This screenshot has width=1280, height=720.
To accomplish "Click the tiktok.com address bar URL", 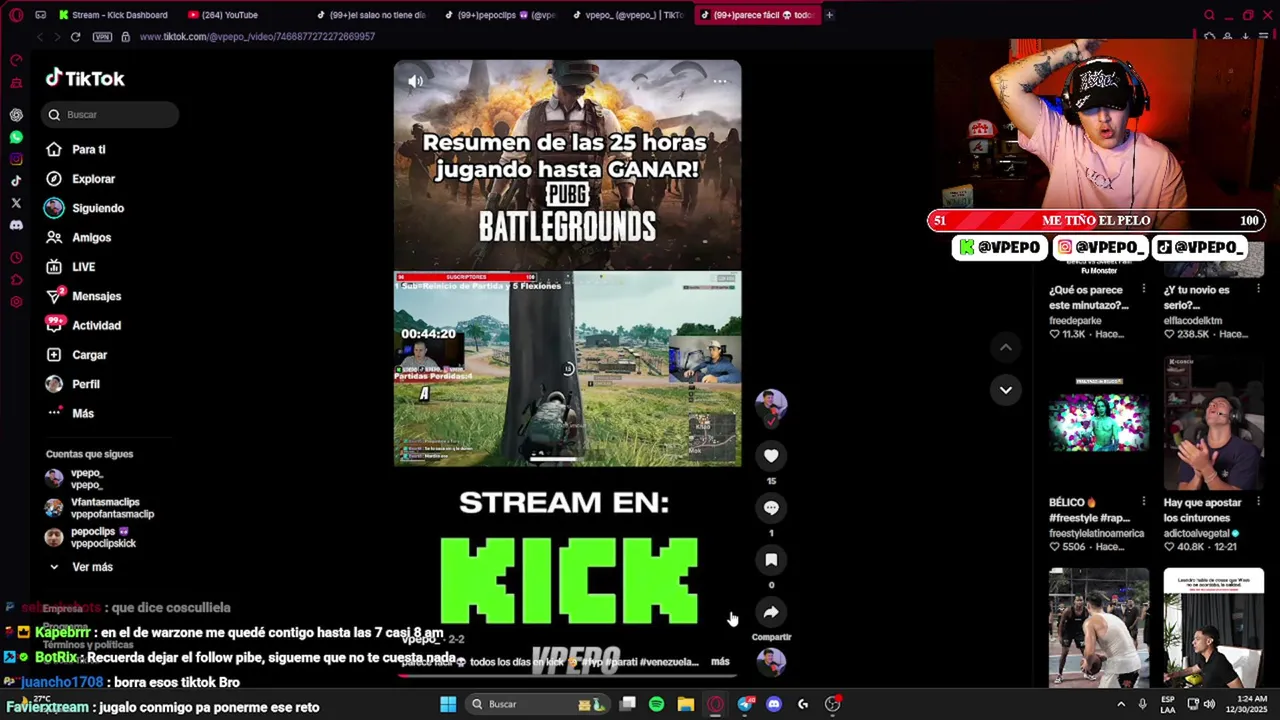I will 257,37.
